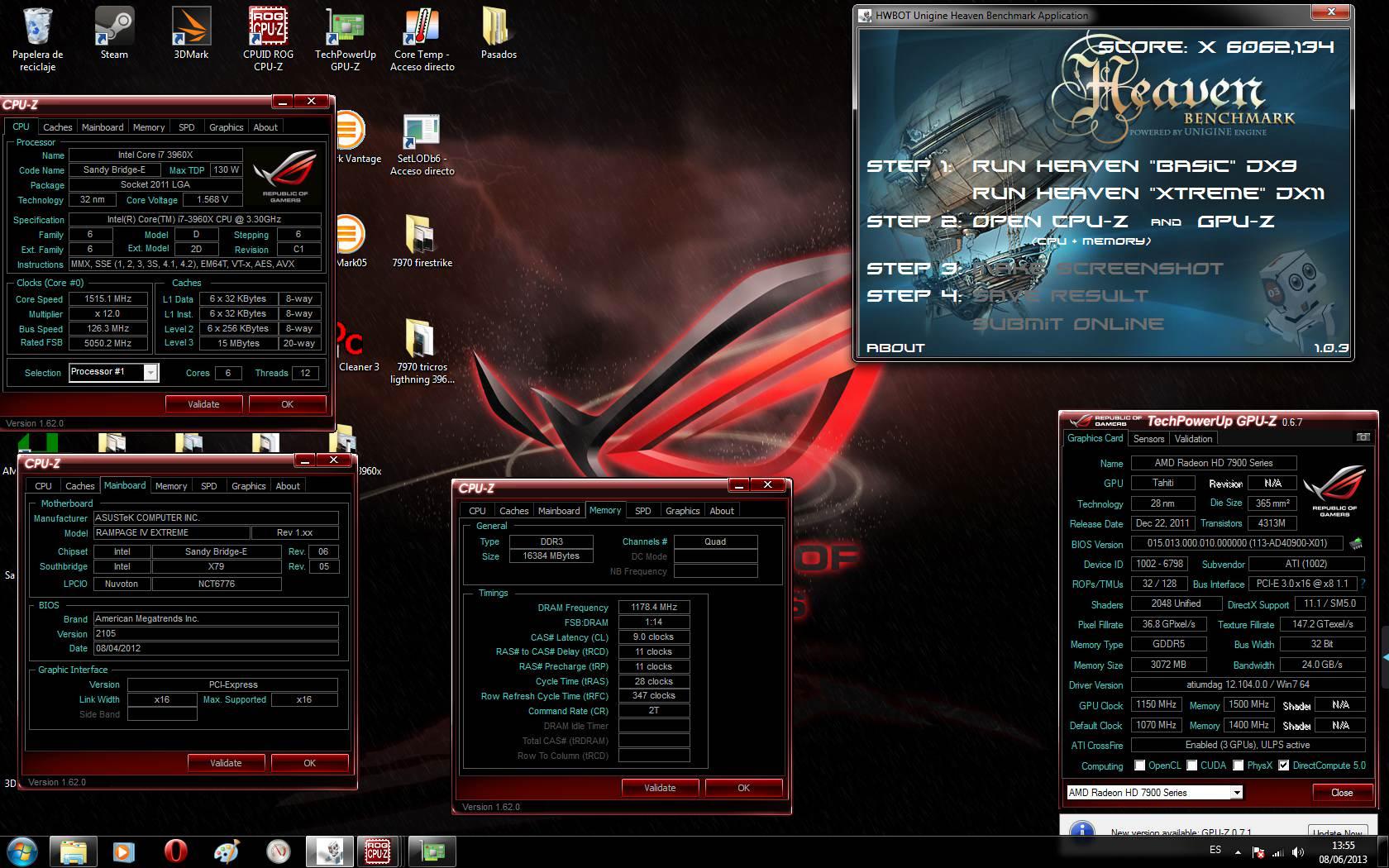Click the RAMPAGE IV EXTREME model field
Image resolution: width=1389 pixels, height=868 pixels.
171,533
